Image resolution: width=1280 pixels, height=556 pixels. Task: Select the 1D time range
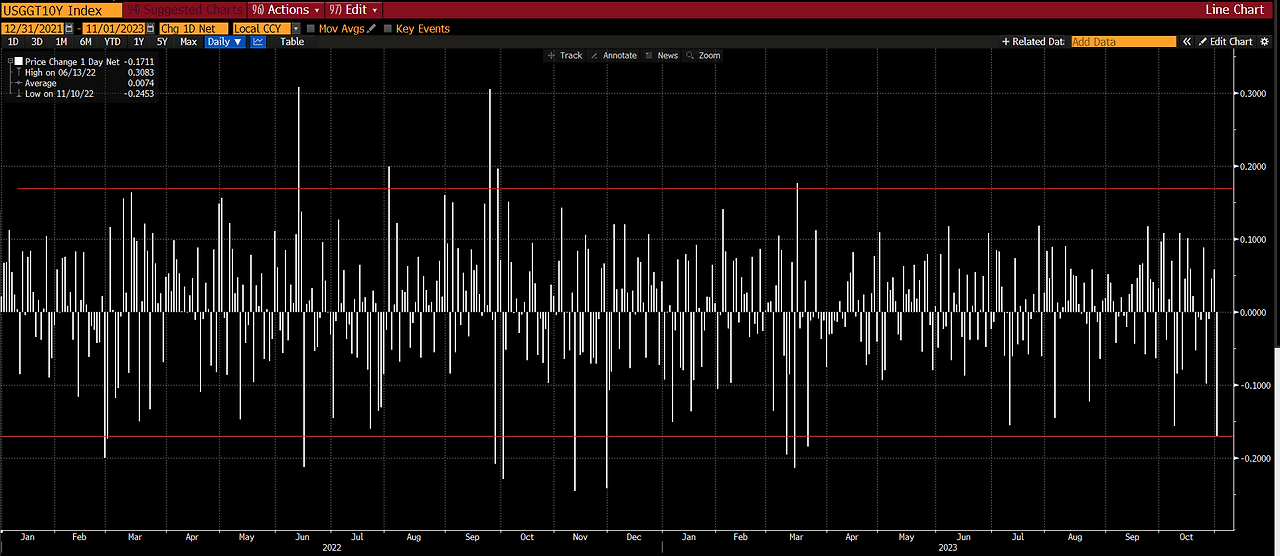pos(13,42)
